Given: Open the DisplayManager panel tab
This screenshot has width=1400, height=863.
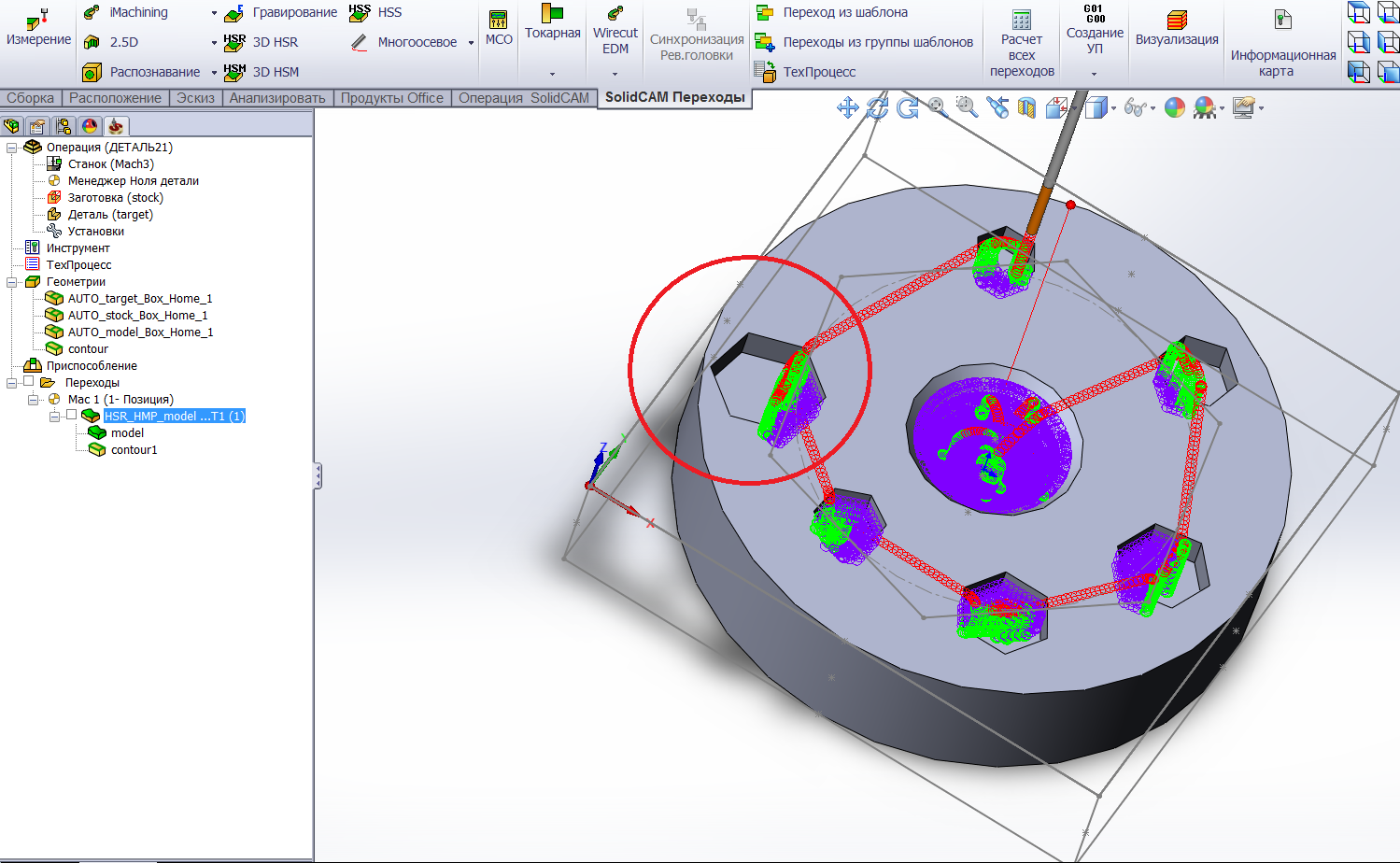Looking at the screenshot, I should tap(90, 126).
